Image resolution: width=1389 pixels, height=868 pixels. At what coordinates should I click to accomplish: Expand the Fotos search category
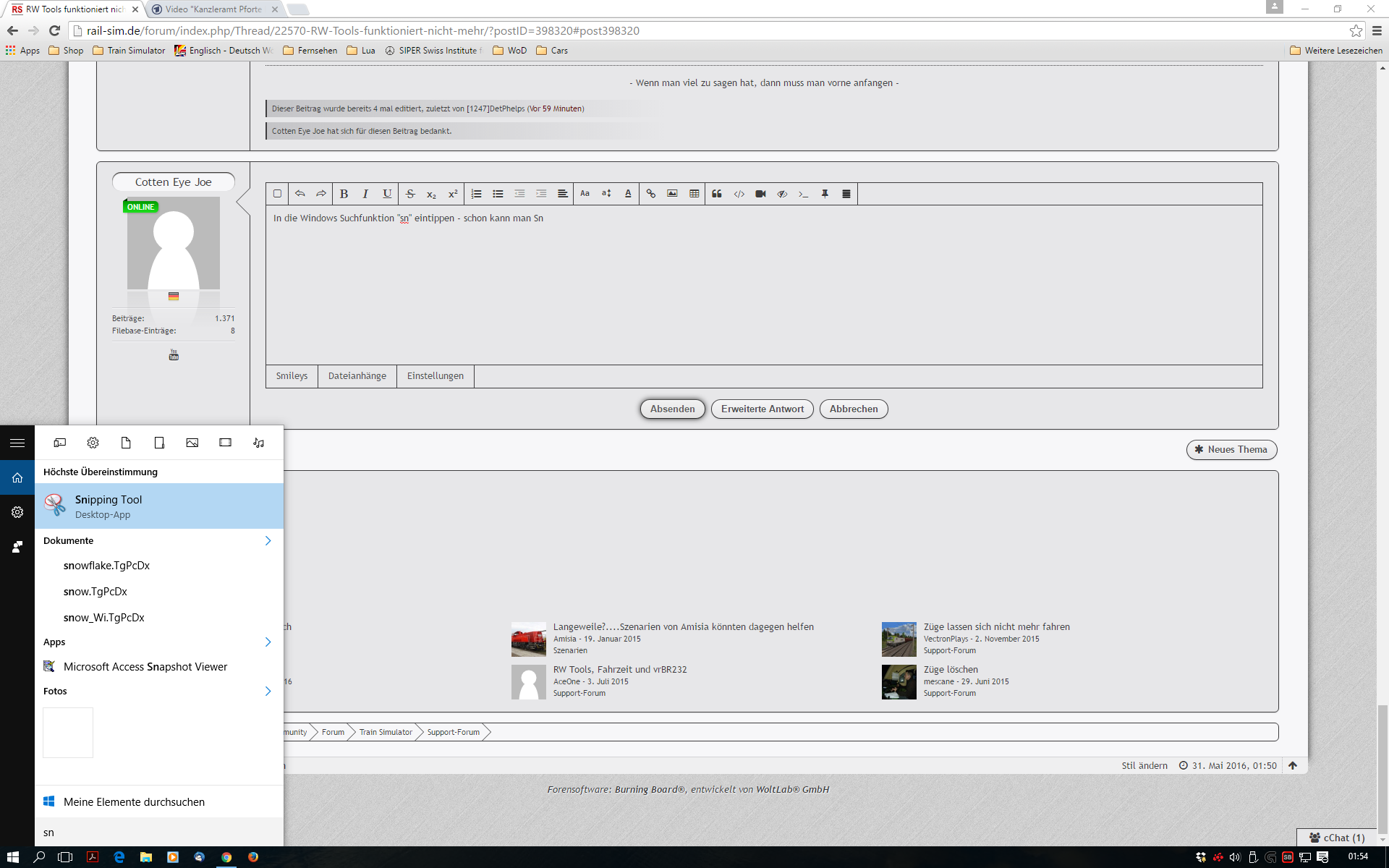[x=268, y=692]
